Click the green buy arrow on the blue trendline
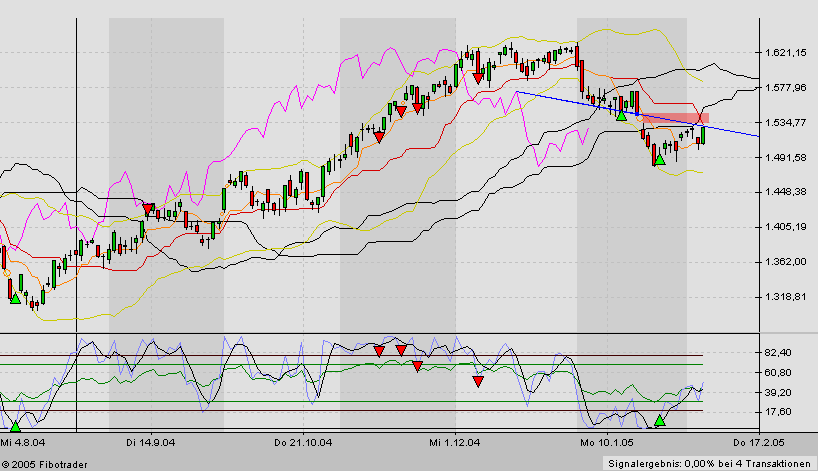Image resolution: width=818 pixels, height=471 pixels. coord(621,116)
